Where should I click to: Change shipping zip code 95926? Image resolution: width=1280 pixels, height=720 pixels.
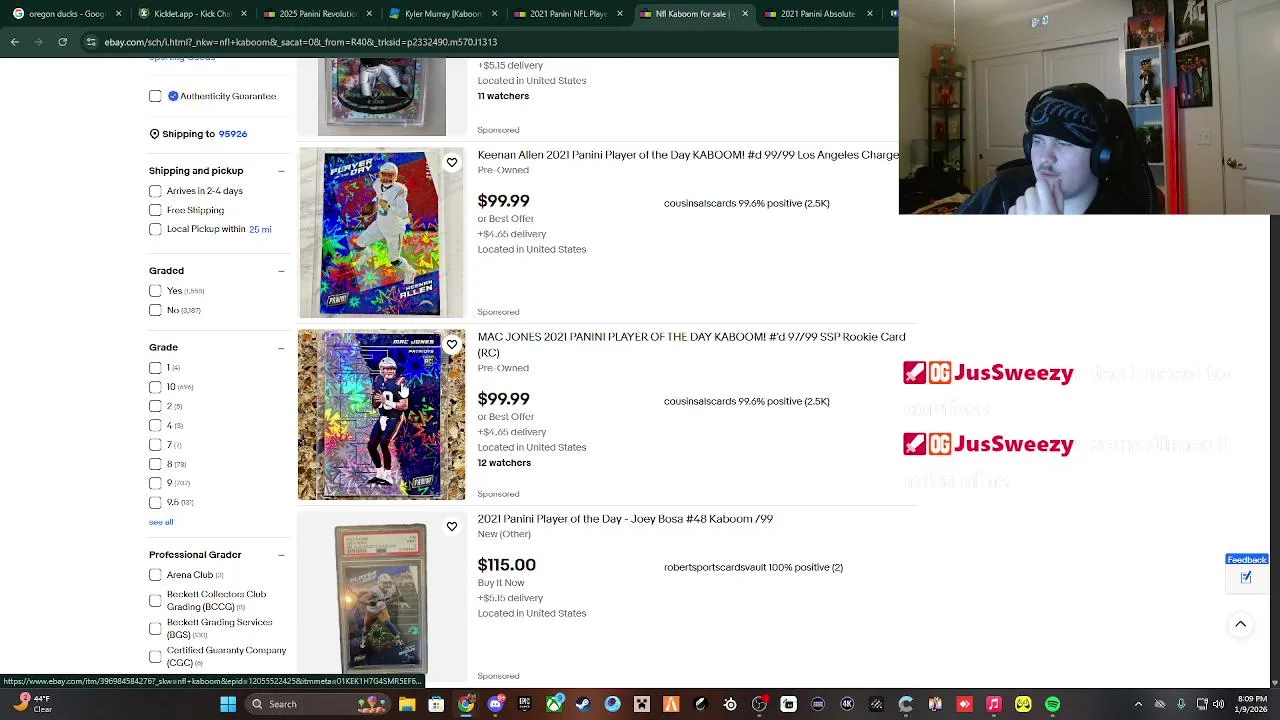(x=232, y=134)
